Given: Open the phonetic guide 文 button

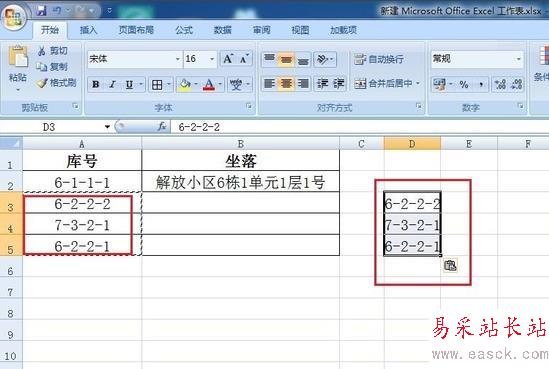Looking at the screenshot, I should (x=236, y=84).
